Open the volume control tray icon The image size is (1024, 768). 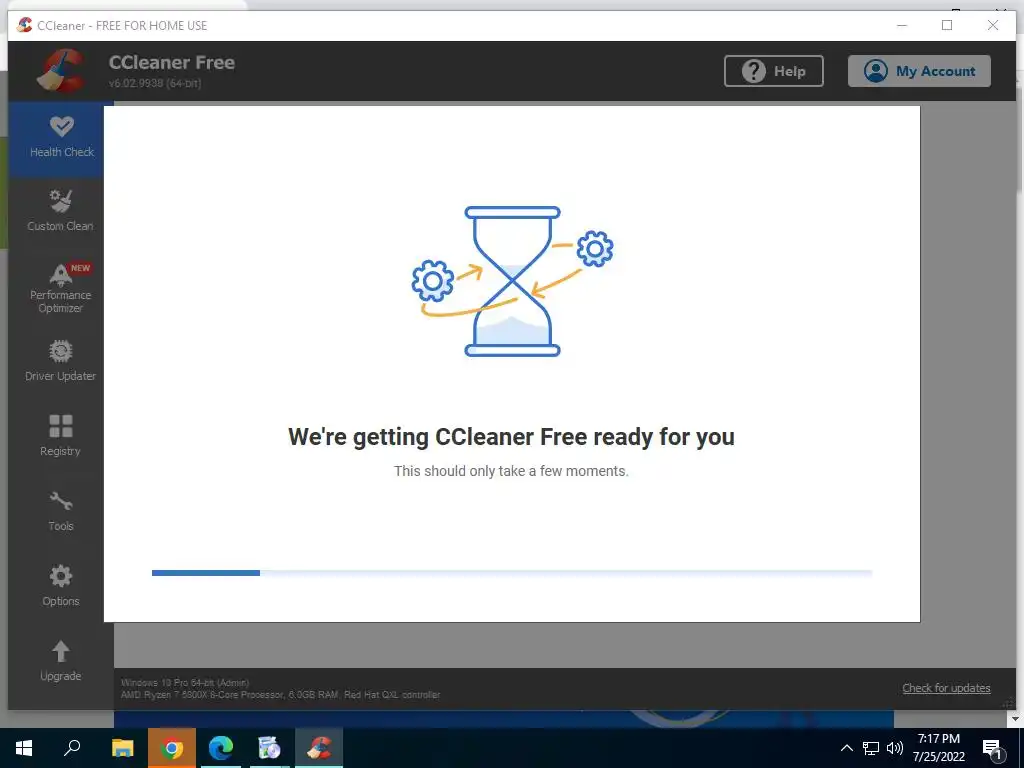[895, 748]
